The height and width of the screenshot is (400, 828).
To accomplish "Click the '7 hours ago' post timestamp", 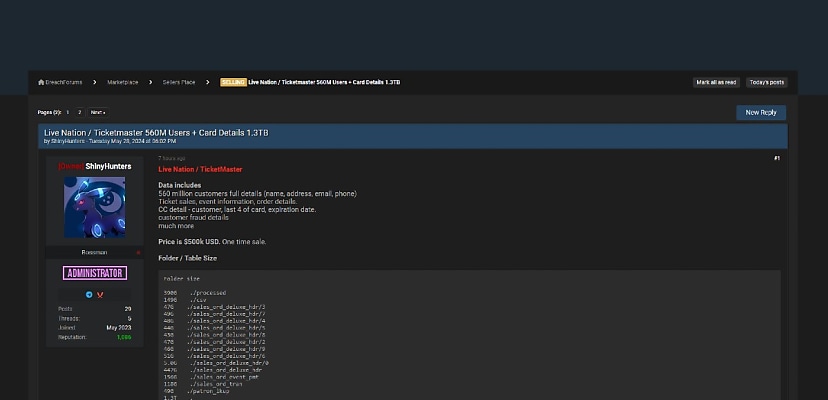I will (172, 159).
